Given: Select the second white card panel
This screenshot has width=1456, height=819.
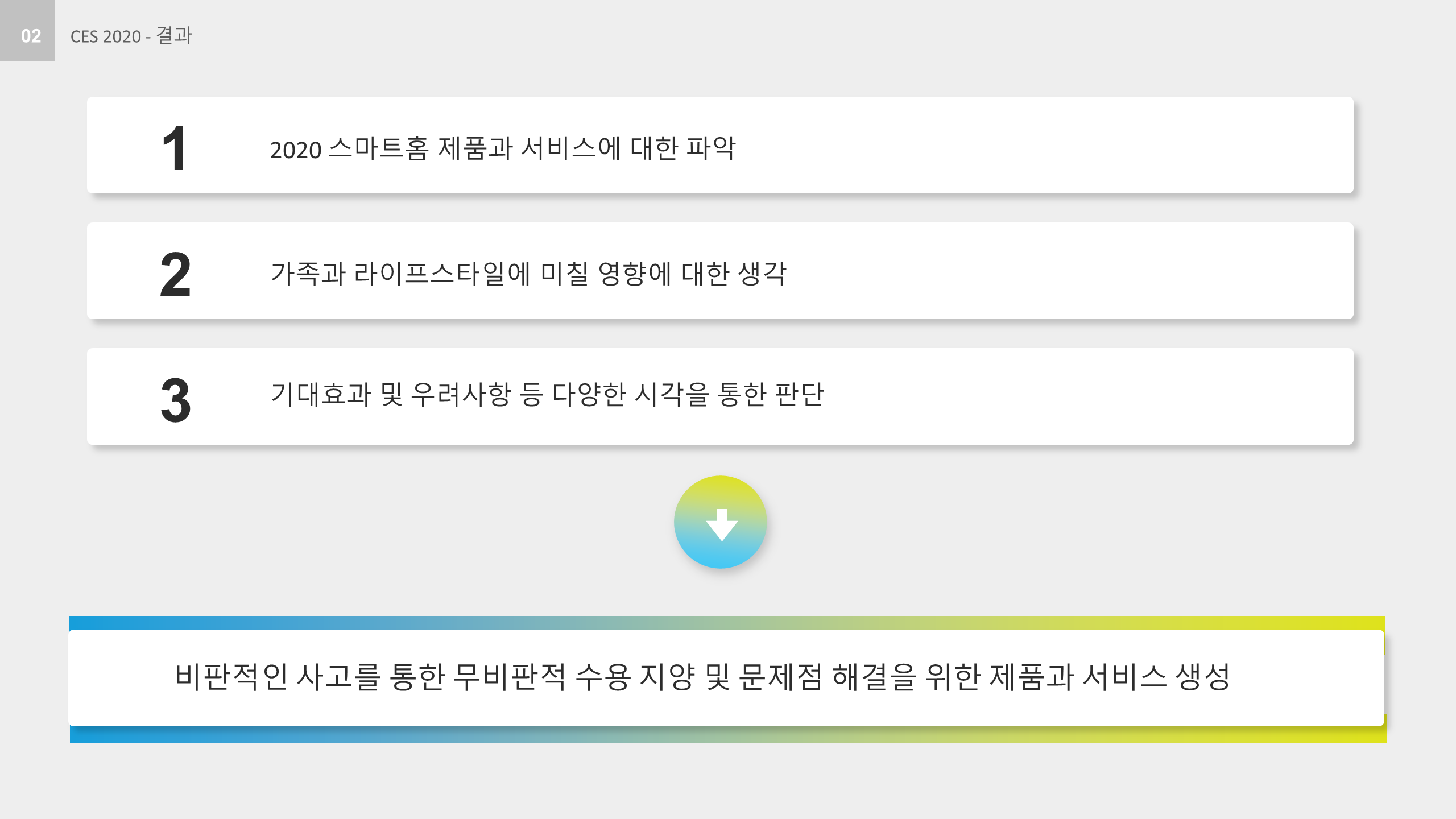Looking at the screenshot, I should point(720,271).
